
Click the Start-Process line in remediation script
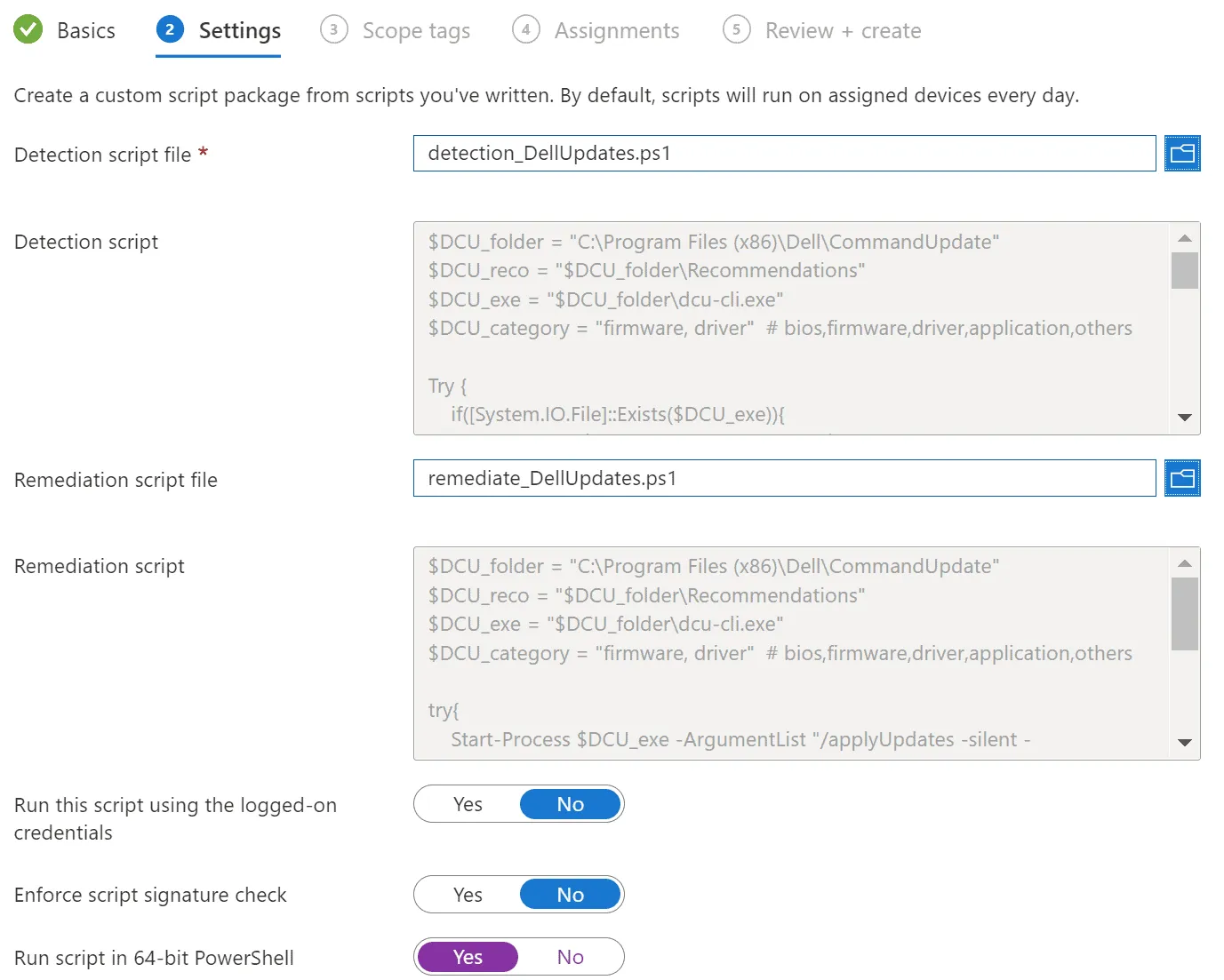[740, 739]
